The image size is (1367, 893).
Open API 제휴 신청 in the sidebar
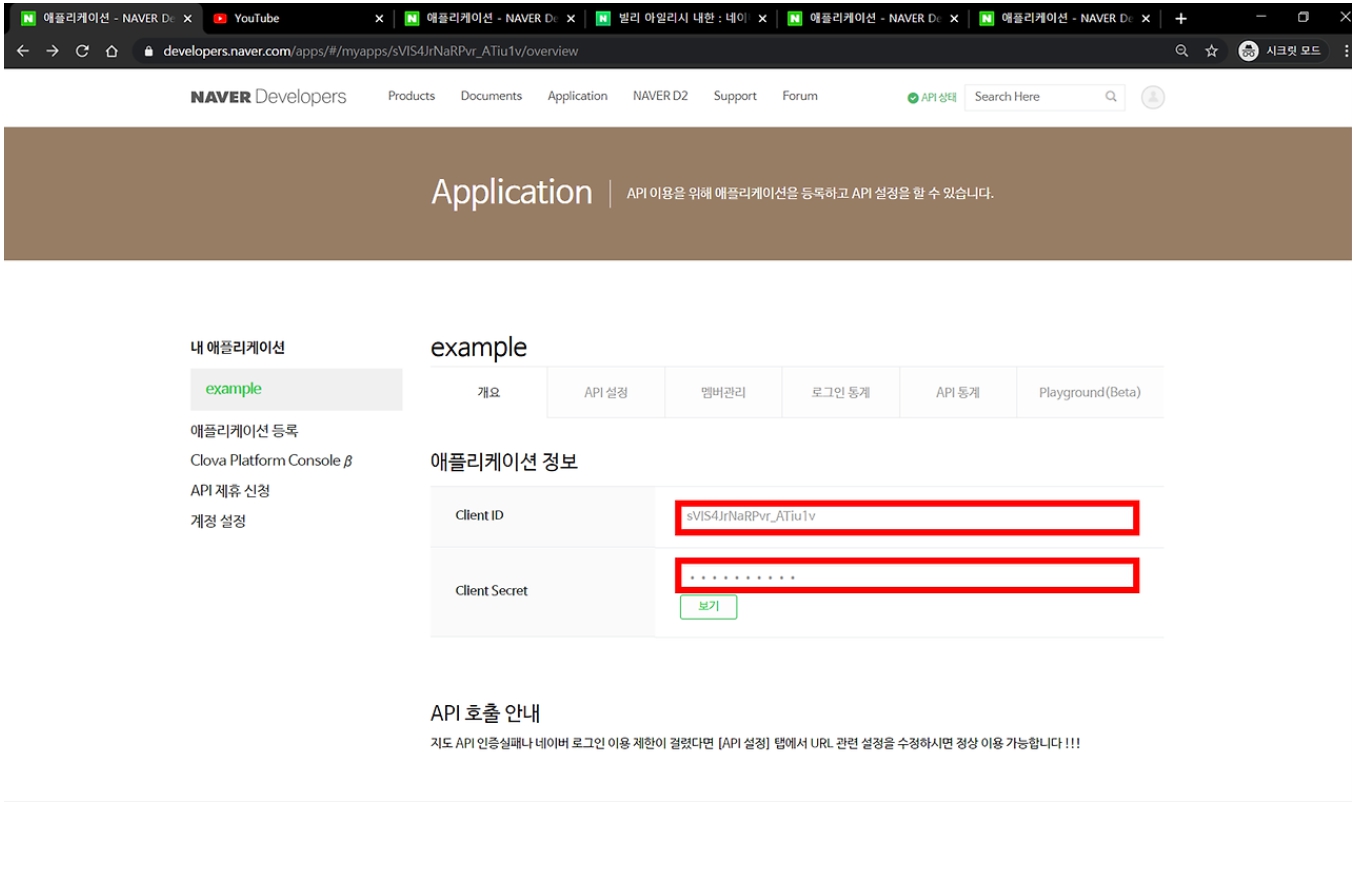230,491
